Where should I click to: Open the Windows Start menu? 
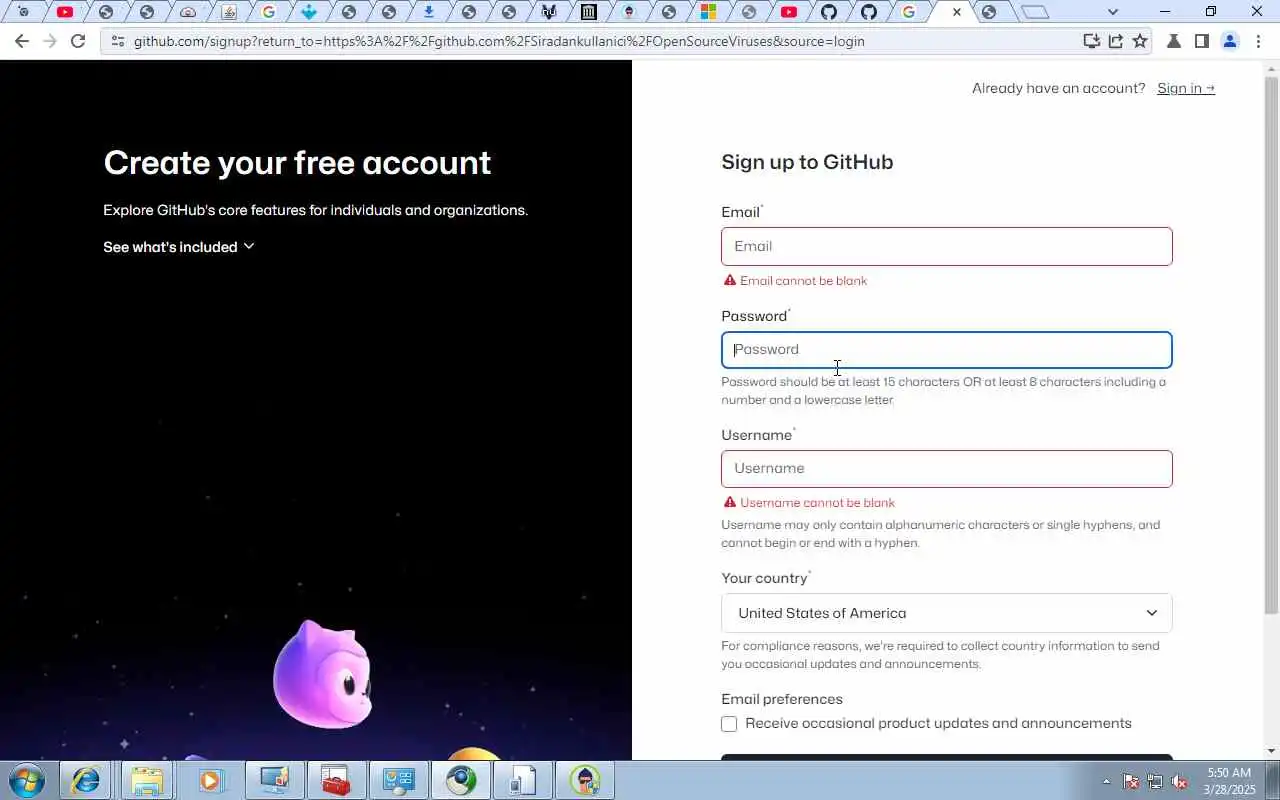[27, 780]
